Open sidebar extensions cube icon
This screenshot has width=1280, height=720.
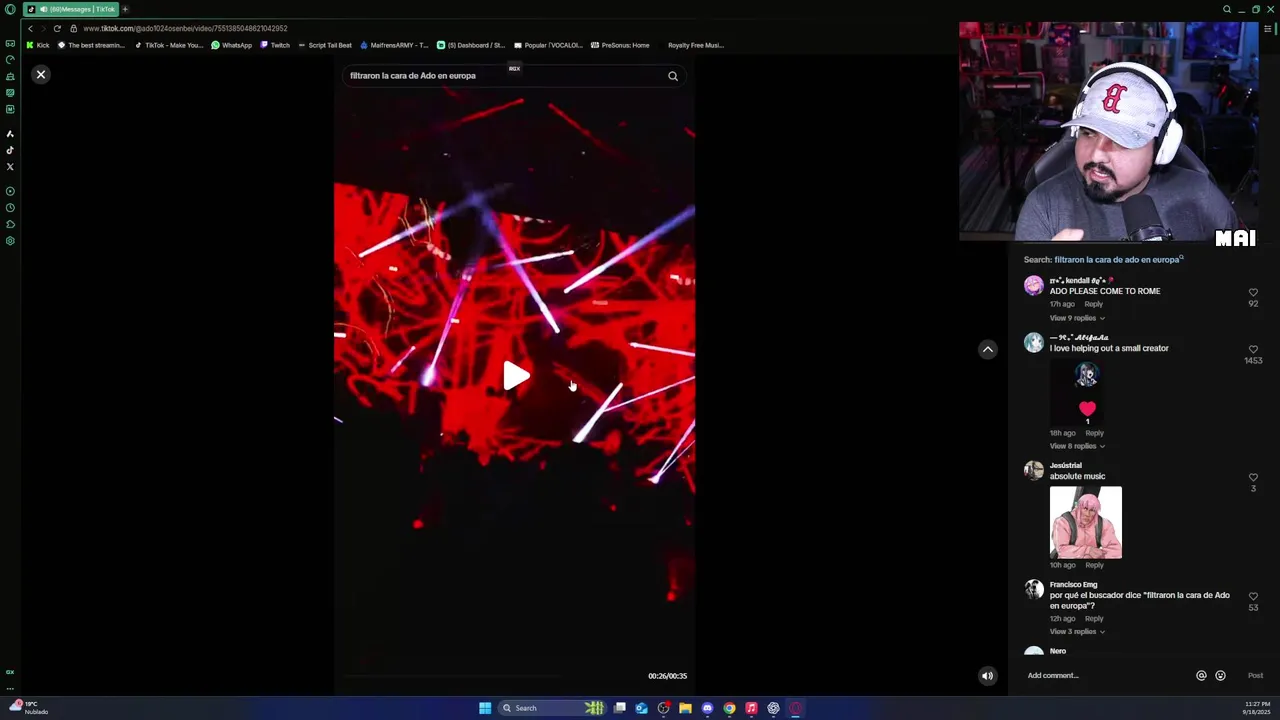coord(10,224)
